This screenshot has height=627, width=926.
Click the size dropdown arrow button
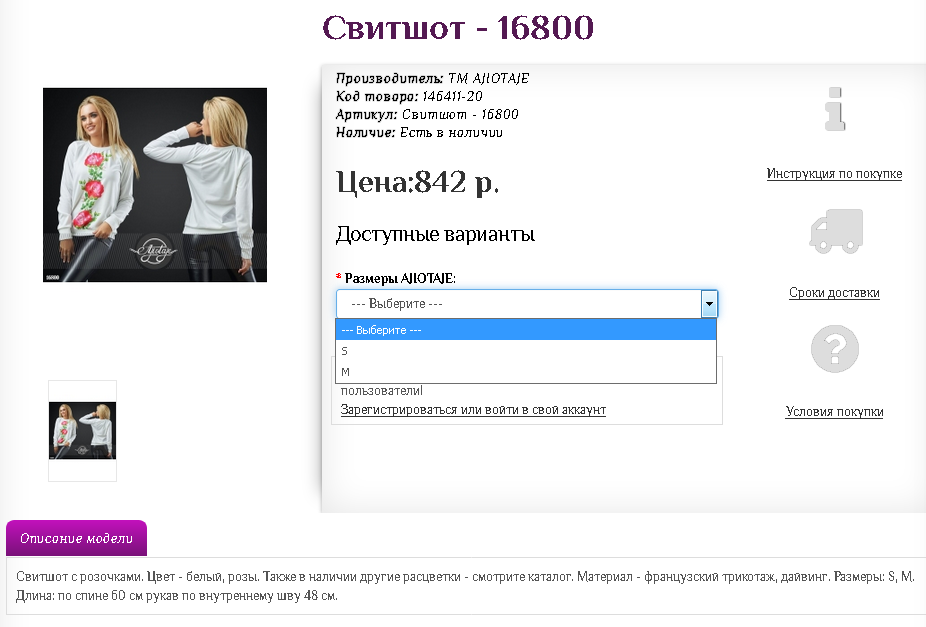coord(708,304)
